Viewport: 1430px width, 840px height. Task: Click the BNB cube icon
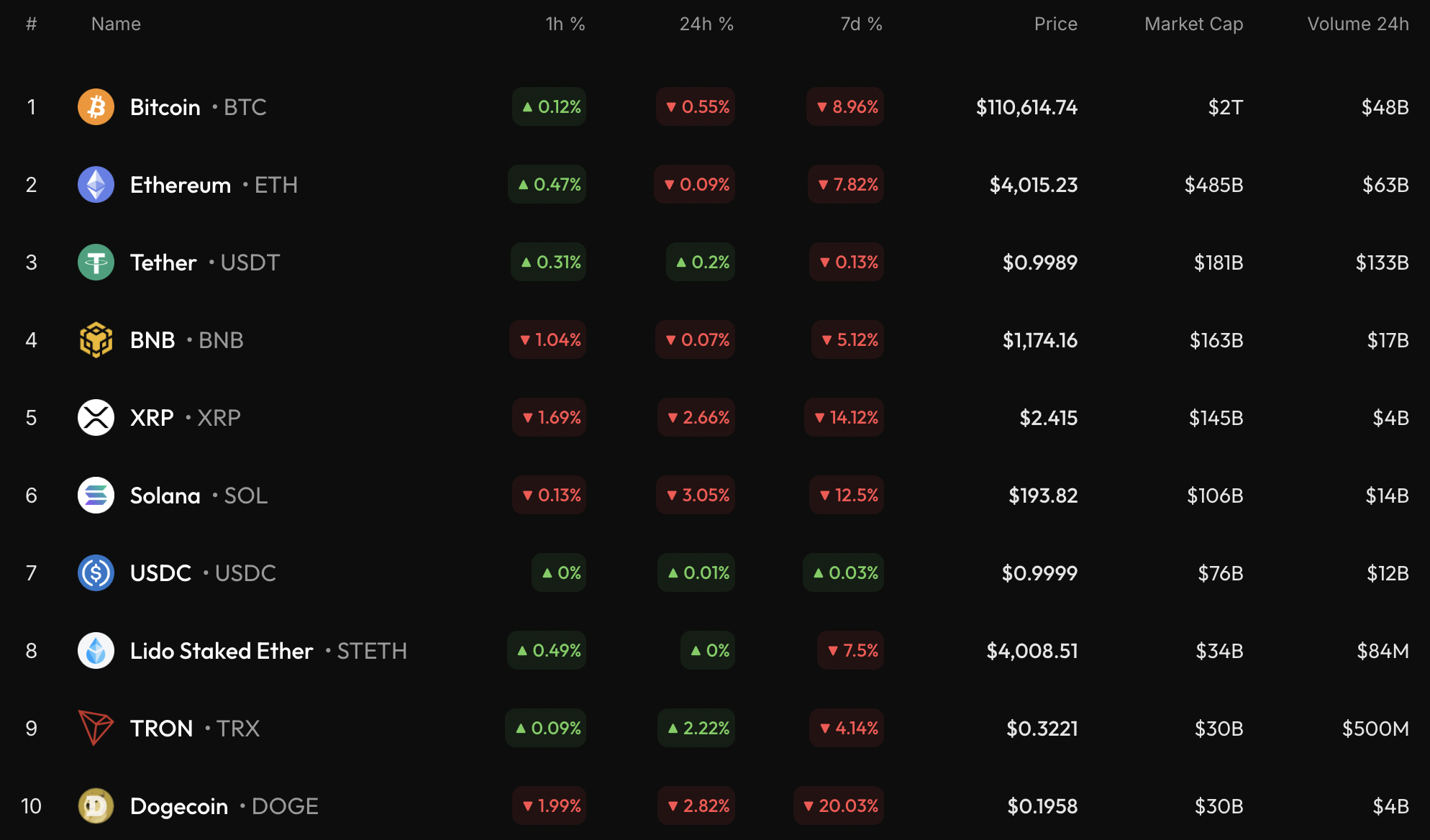tap(96, 340)
